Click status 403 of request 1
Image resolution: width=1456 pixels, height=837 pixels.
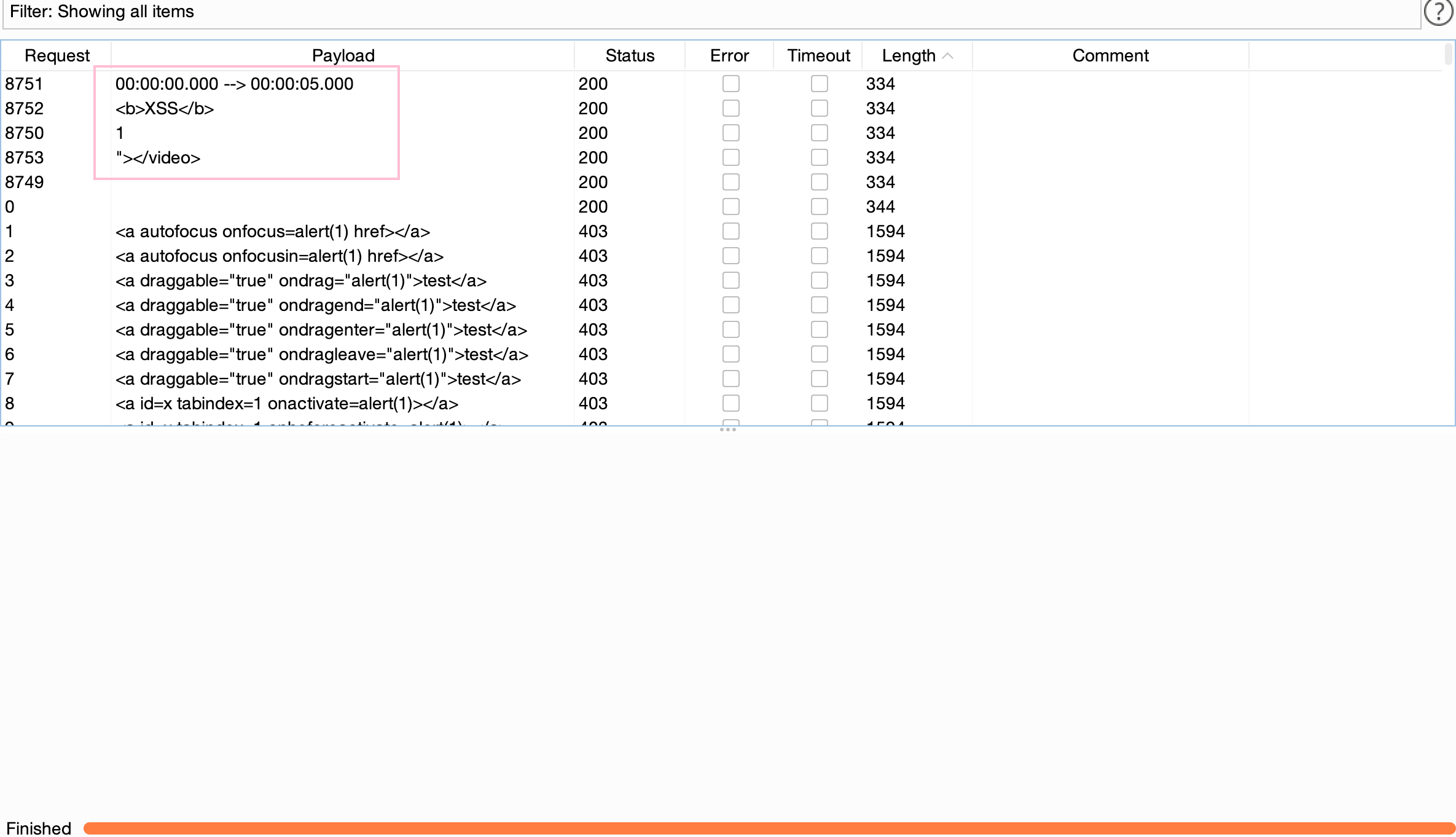click(593, 231)
